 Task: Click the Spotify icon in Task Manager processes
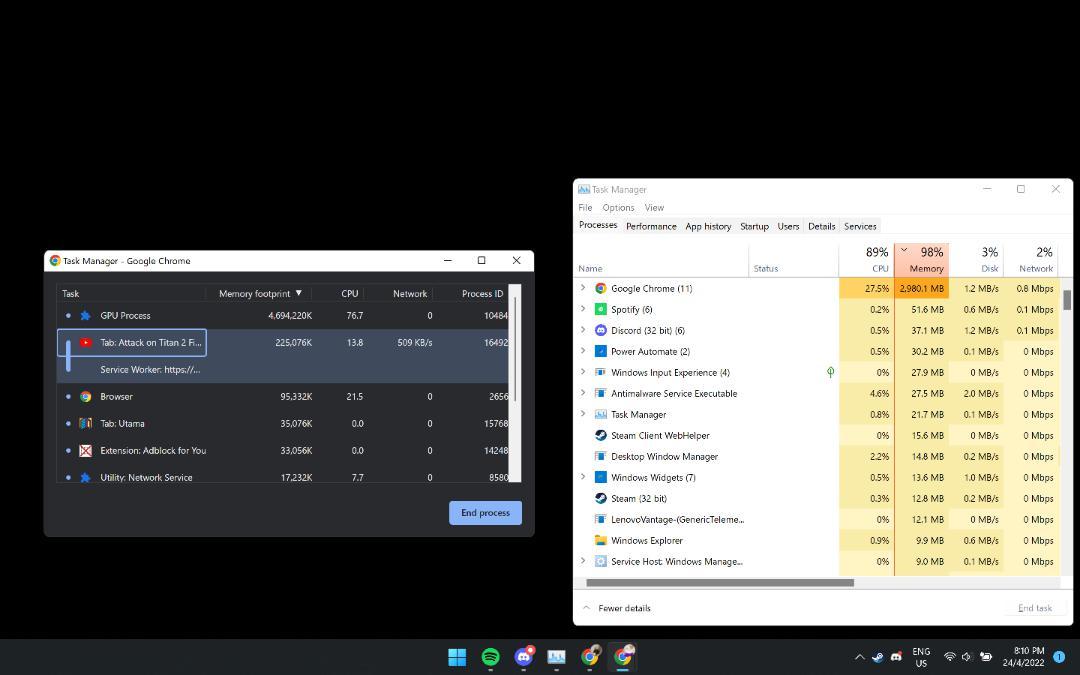click(599, 309)
